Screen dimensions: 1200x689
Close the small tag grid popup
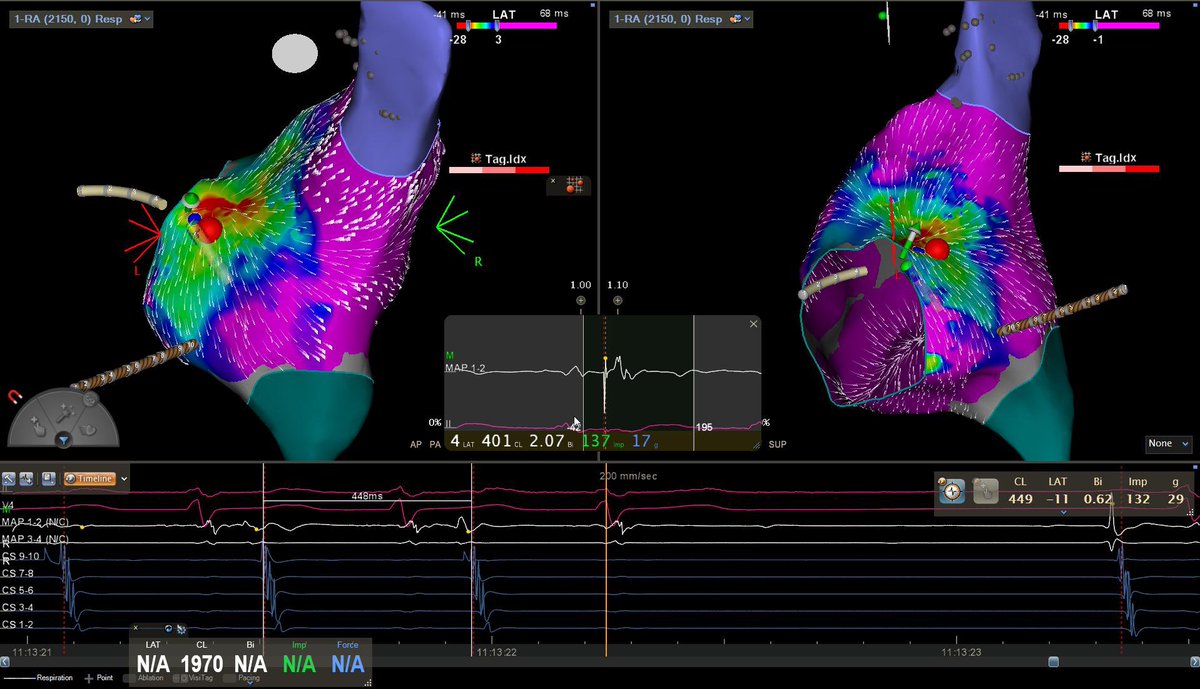[553, 179]
